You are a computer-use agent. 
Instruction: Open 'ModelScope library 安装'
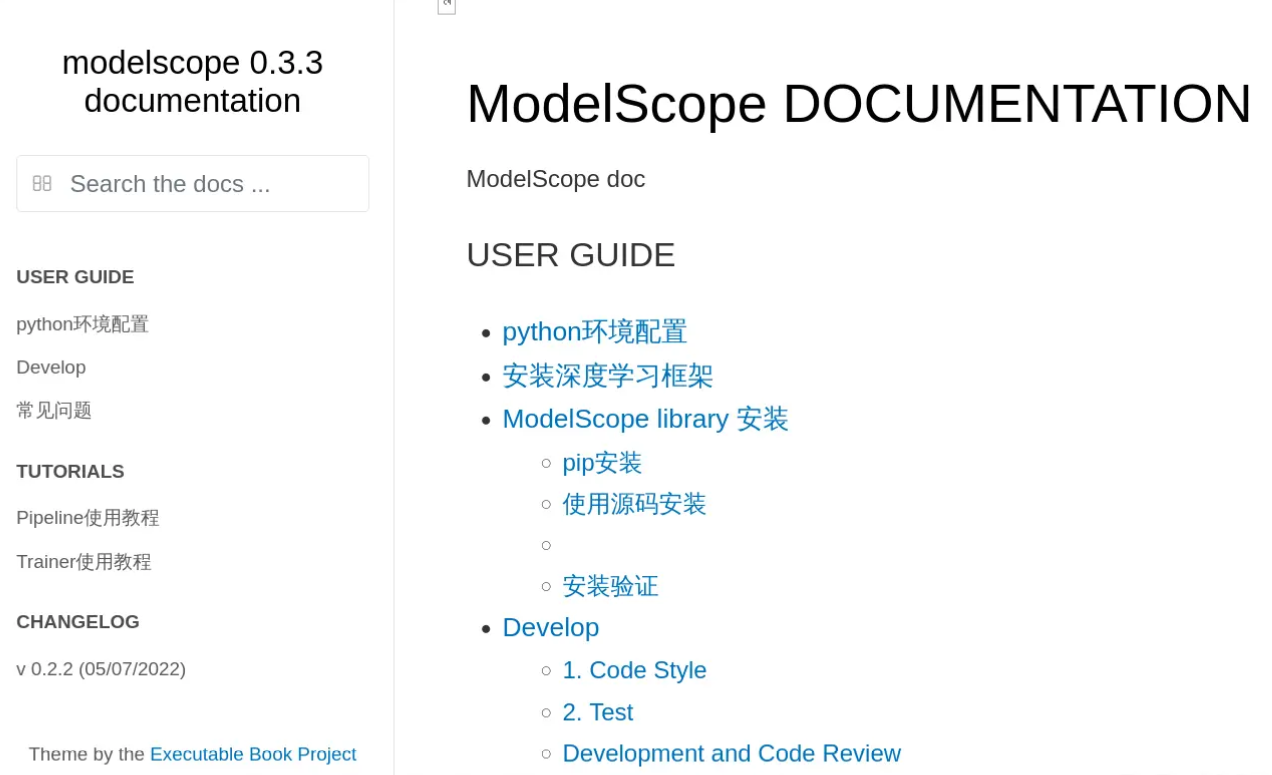(645, 419)
